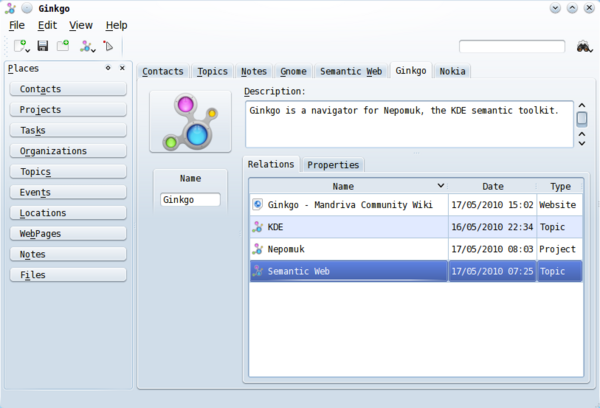This screenshot has width=600, height=408.
Task: Open Tasks in Places panel
Action: coord(68,130)
